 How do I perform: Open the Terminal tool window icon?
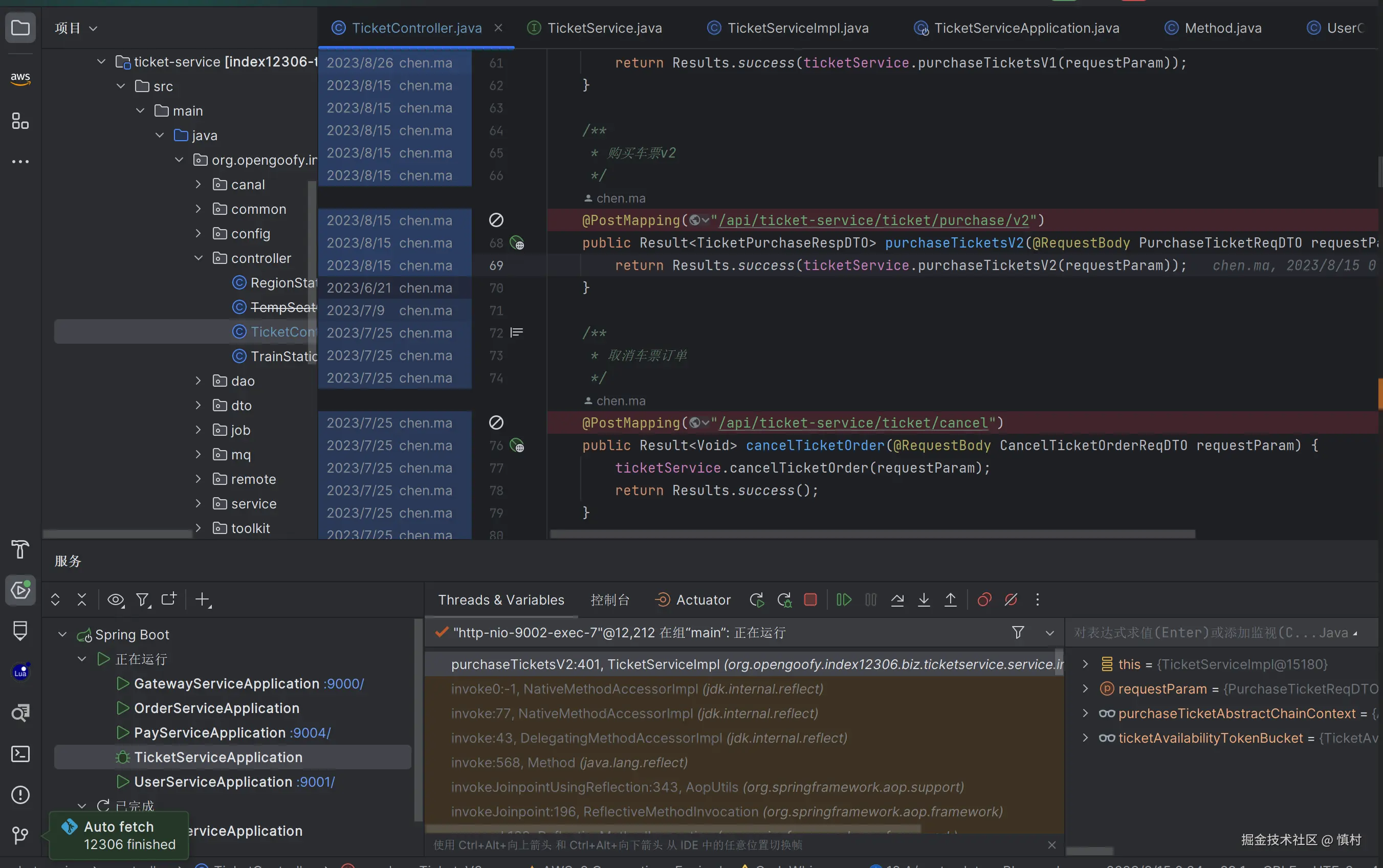click(x=20, y=754)
